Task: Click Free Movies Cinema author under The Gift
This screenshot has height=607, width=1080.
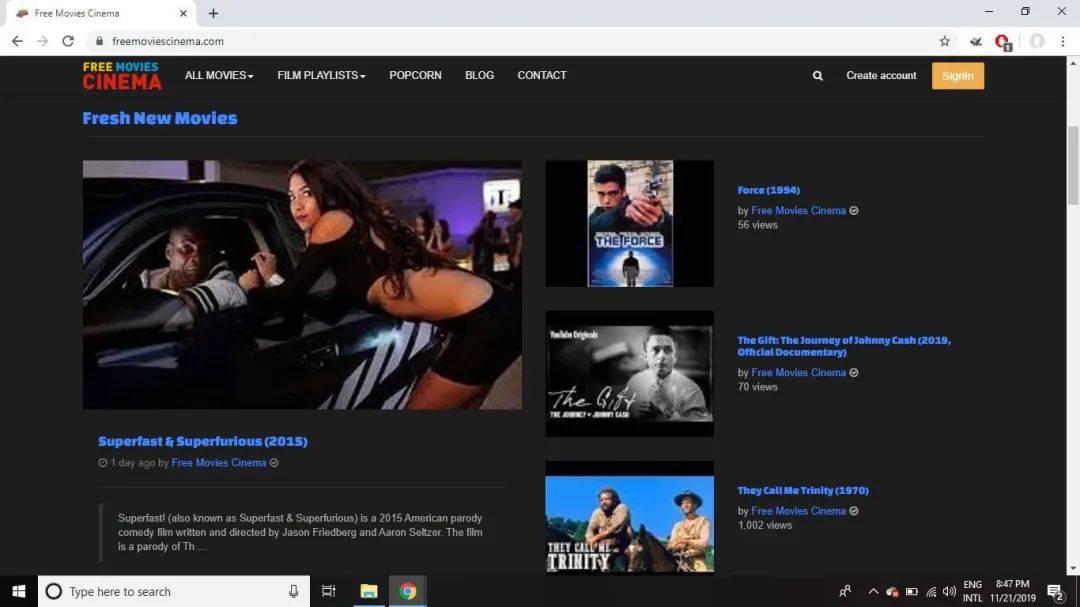Action: tap(798, 373)
